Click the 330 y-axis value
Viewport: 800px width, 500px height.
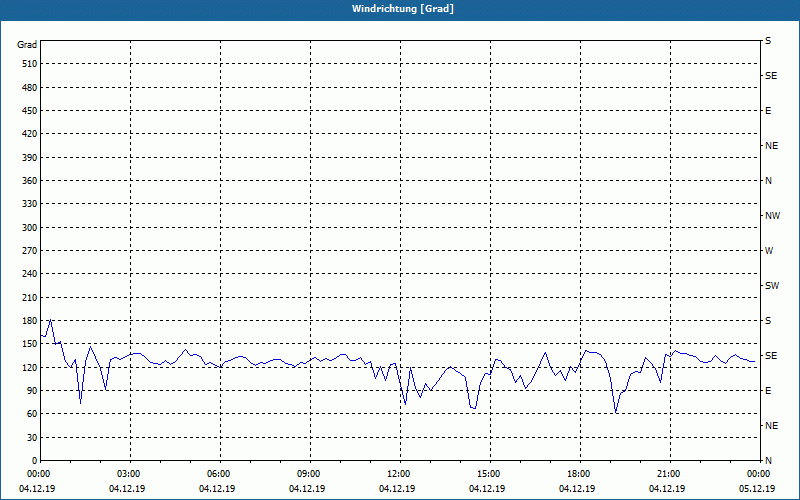pos(30,204)
